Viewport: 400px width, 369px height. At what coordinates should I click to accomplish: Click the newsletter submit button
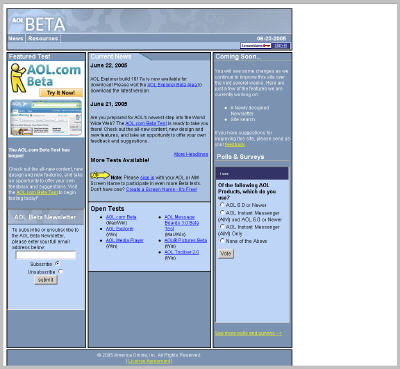pos(46,280)
